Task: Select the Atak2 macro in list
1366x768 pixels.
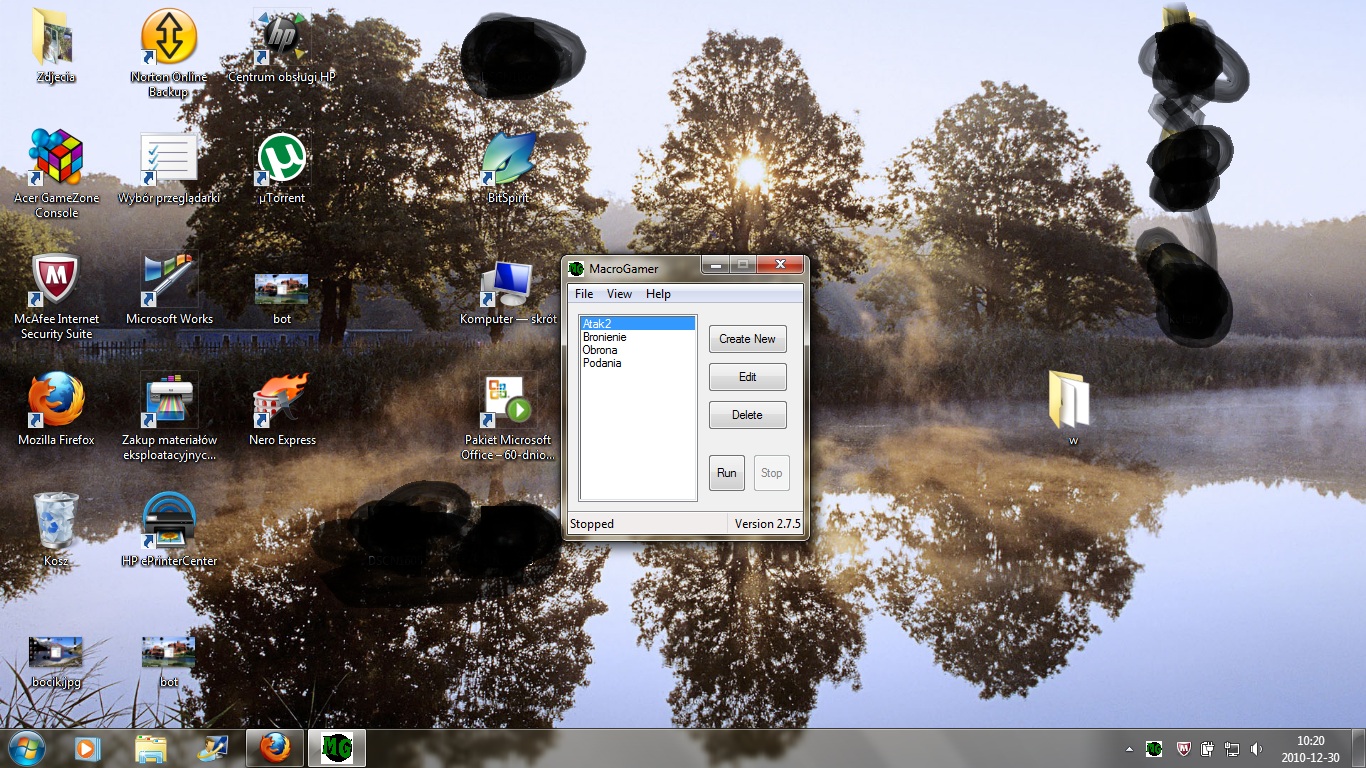Action: [x=637, y=324]
